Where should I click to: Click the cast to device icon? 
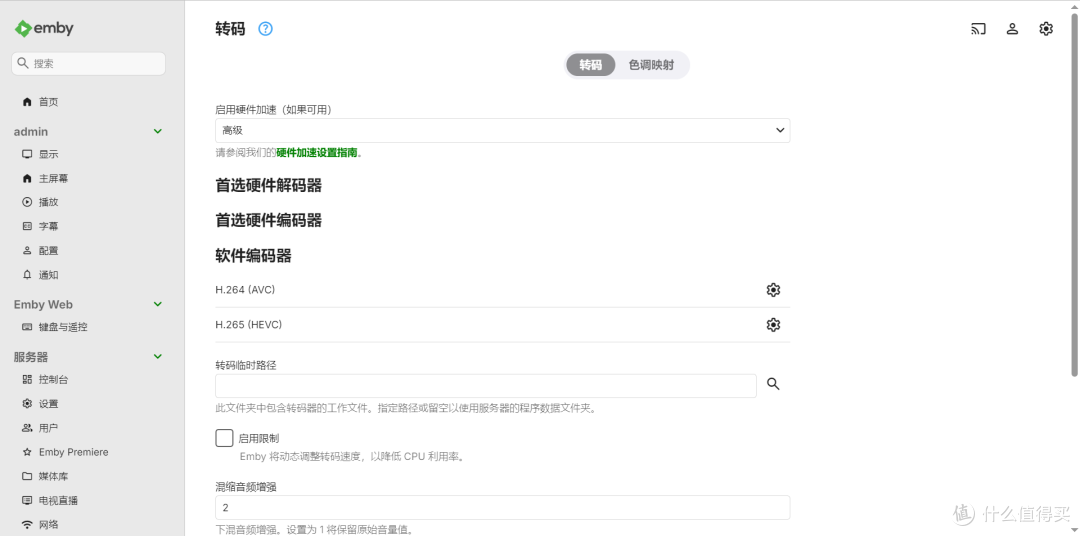978,29
